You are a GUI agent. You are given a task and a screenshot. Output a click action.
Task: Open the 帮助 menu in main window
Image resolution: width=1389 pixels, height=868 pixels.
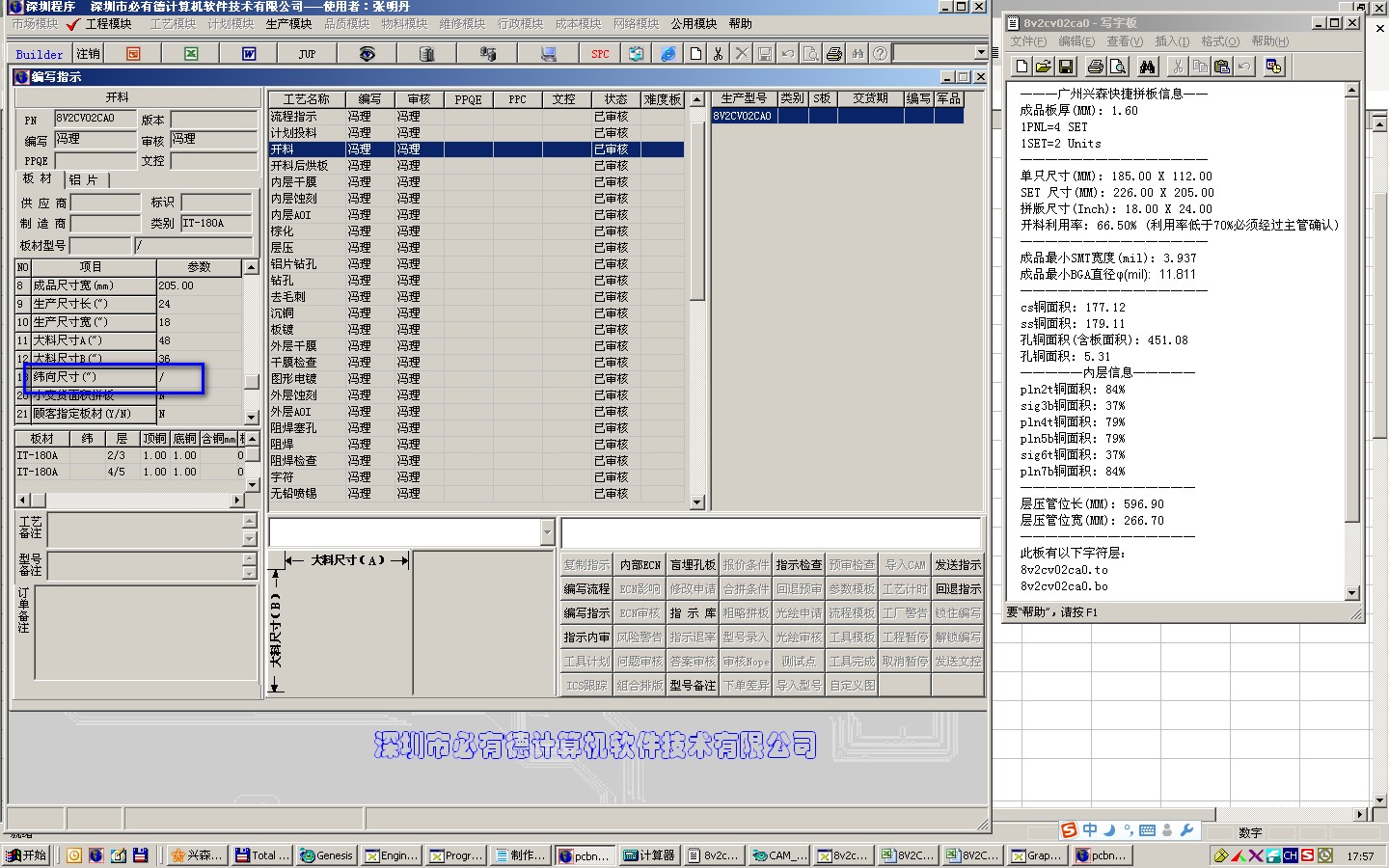(x=740, y=24)
